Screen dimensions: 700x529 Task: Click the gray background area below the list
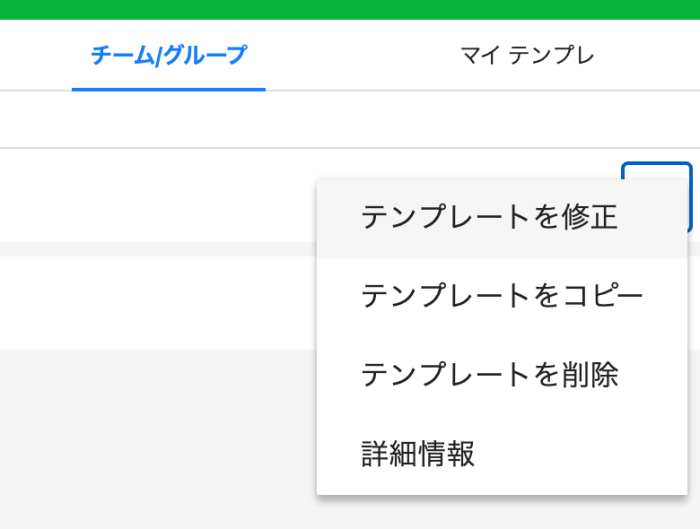point(158,439)
